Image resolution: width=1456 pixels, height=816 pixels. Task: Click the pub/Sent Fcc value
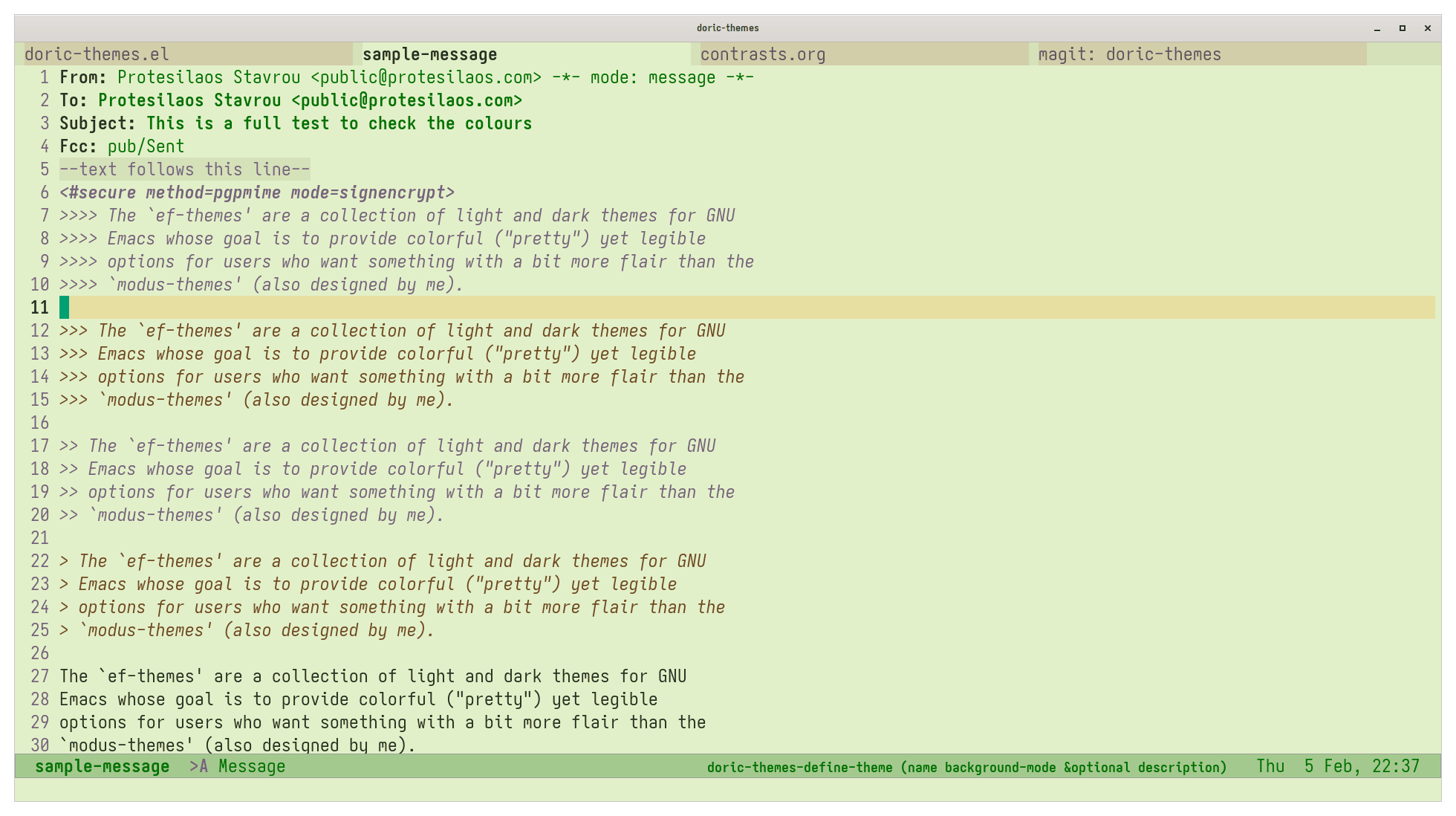(146, 146)
